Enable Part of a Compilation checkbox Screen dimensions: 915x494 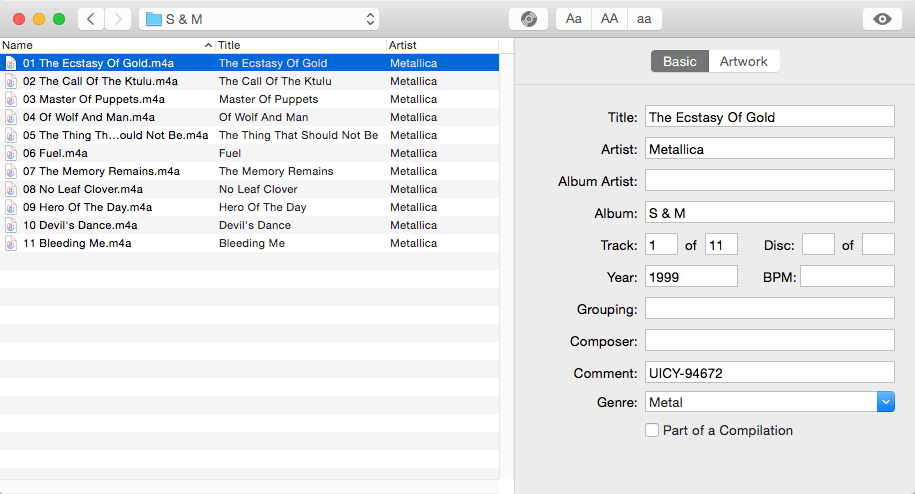[652, 430]
